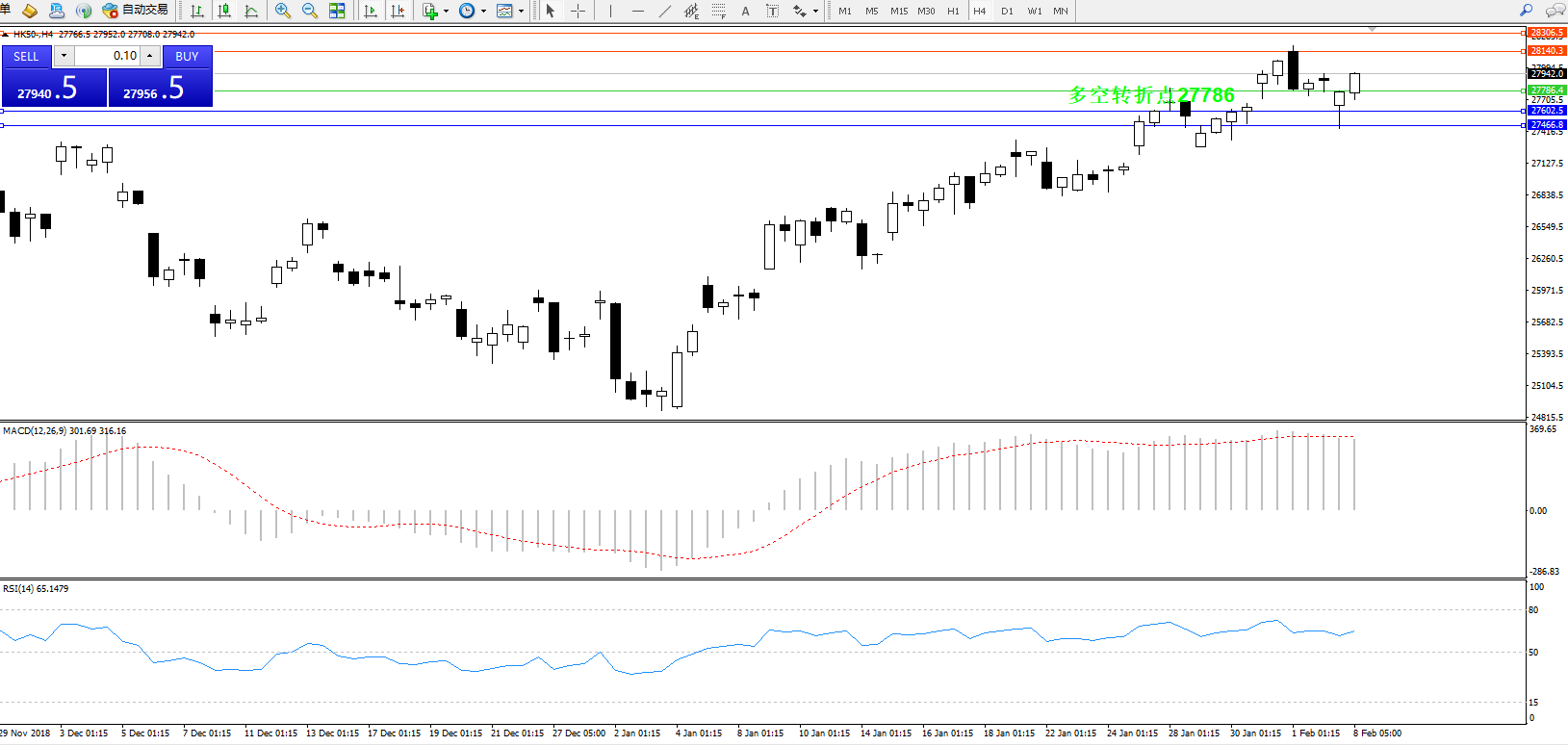Click the green 27786.4 price level marker
The image size is (1568, 746).
tap(1547, 90)
